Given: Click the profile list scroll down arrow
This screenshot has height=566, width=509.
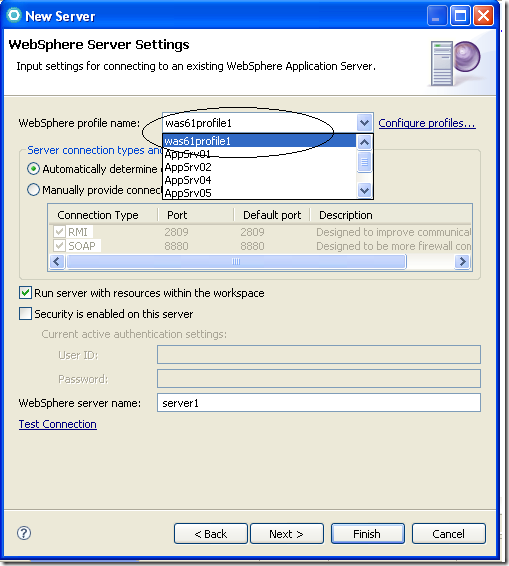Looking at the screenshot, I should [x=364, y=190].
